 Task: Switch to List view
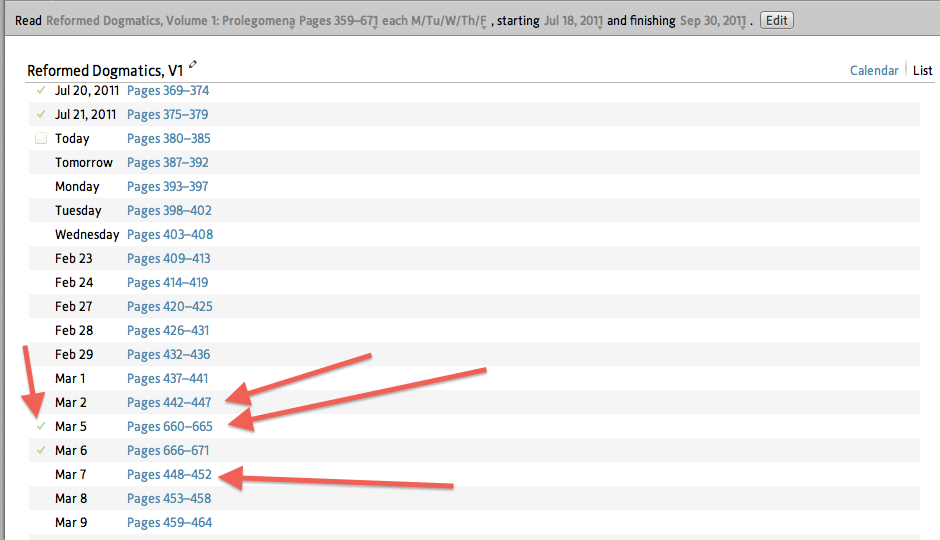pyautogui.click(x=923, y=71)
